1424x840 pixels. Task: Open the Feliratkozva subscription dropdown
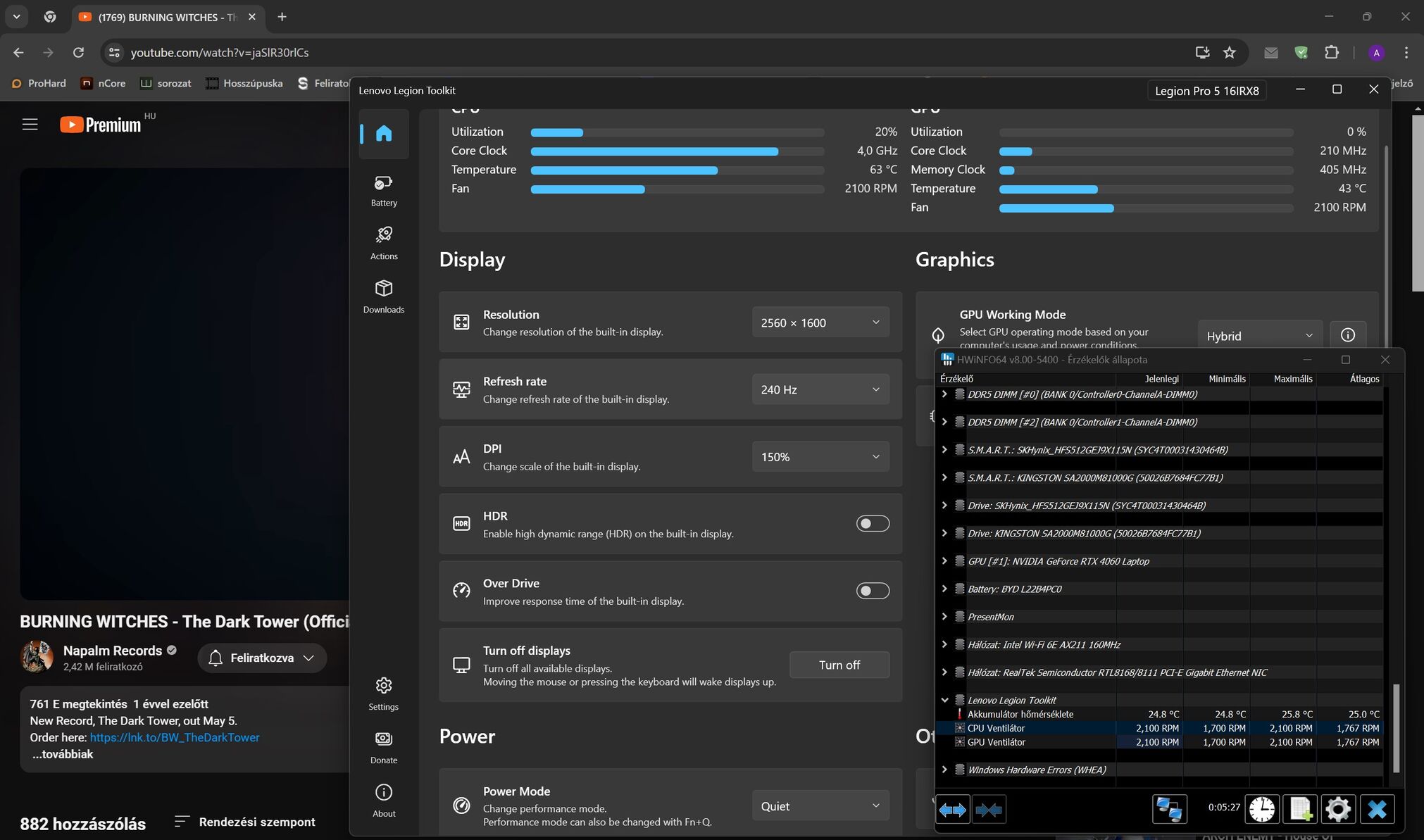click(262, 658)
